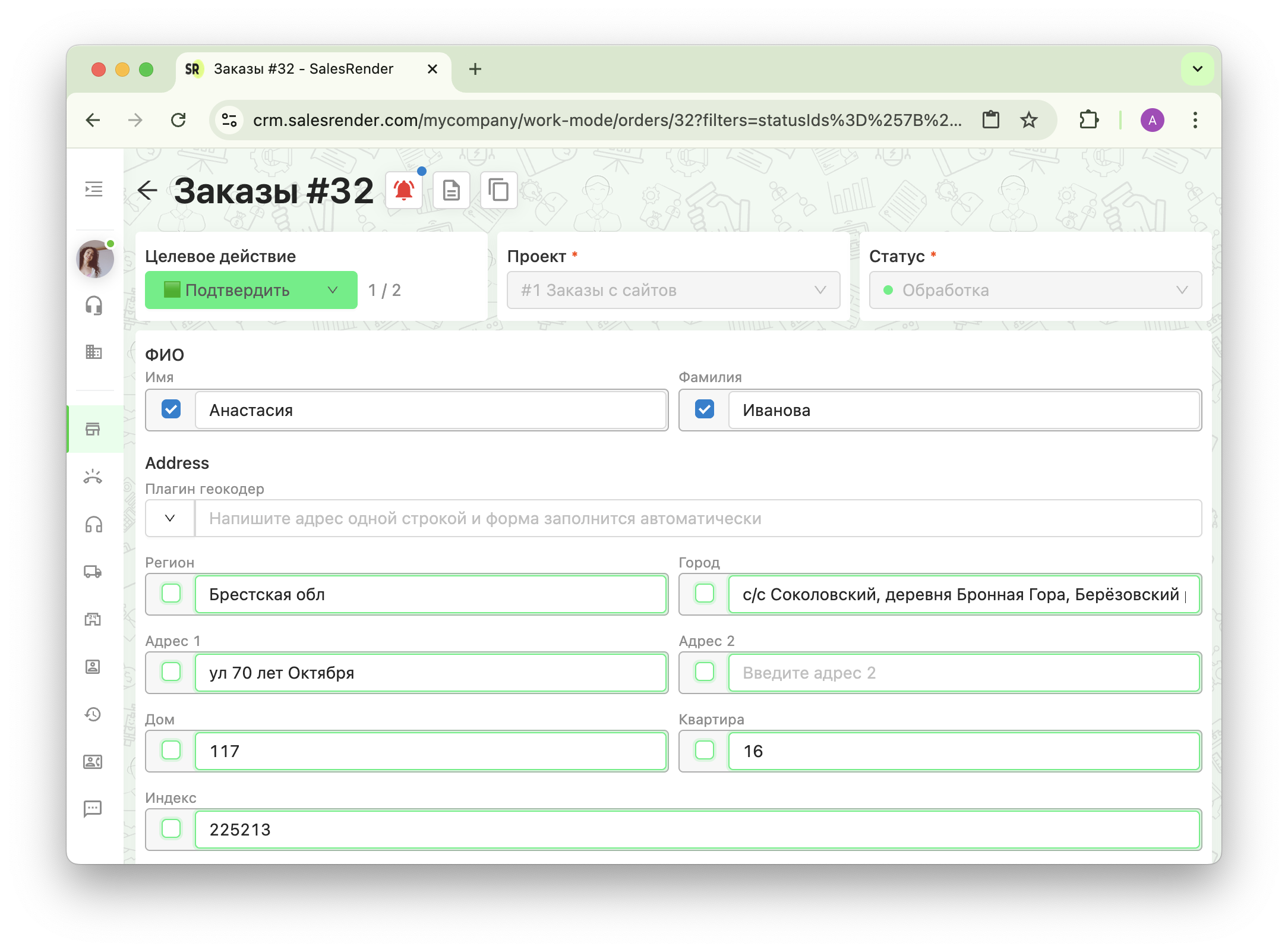Screen dimensions: 1288x952
Task: Click the Фамилия field with Иванова
Action: click(964, 410)
